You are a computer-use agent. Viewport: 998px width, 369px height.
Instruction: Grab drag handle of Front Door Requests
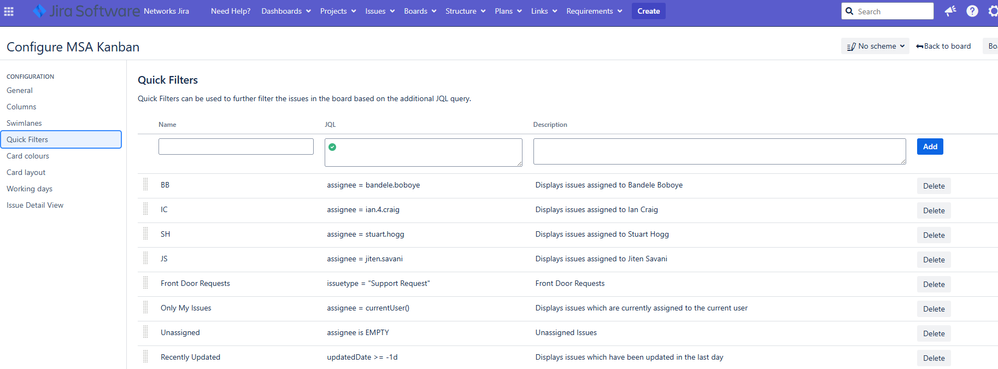[145, 282]
